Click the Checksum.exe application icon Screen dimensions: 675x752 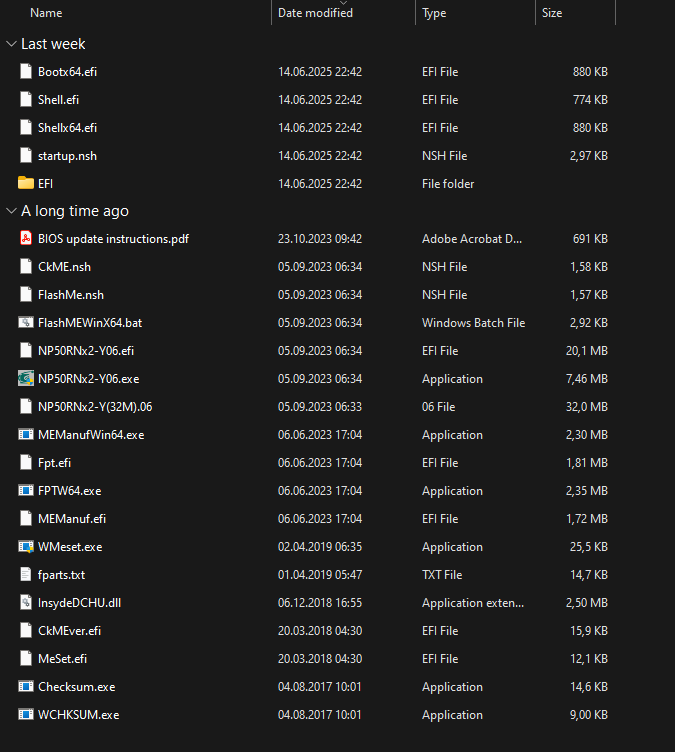tap(26, 686)
